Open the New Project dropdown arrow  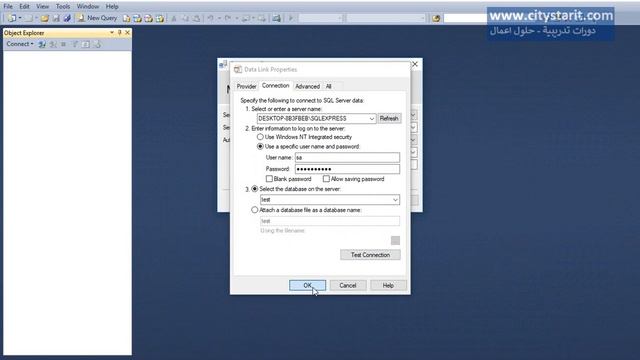(20, 18)
